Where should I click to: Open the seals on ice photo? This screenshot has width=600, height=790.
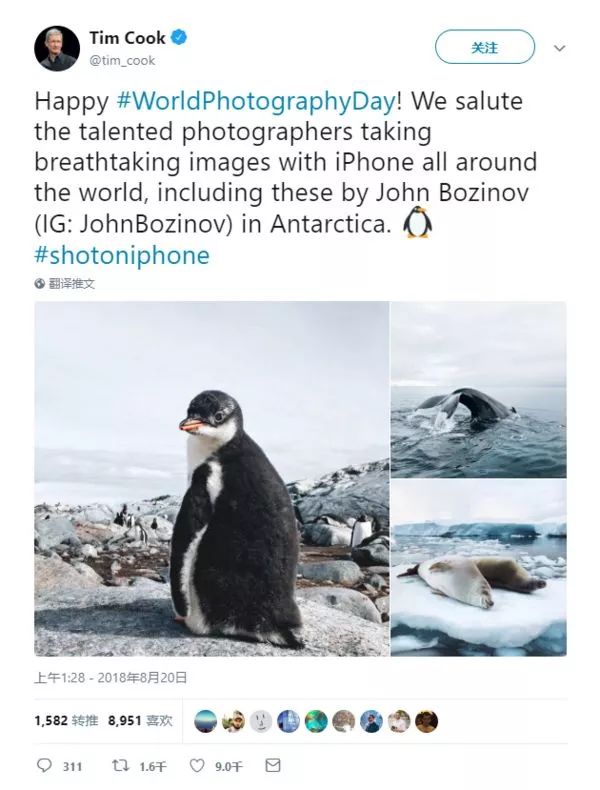pos(478,568)
